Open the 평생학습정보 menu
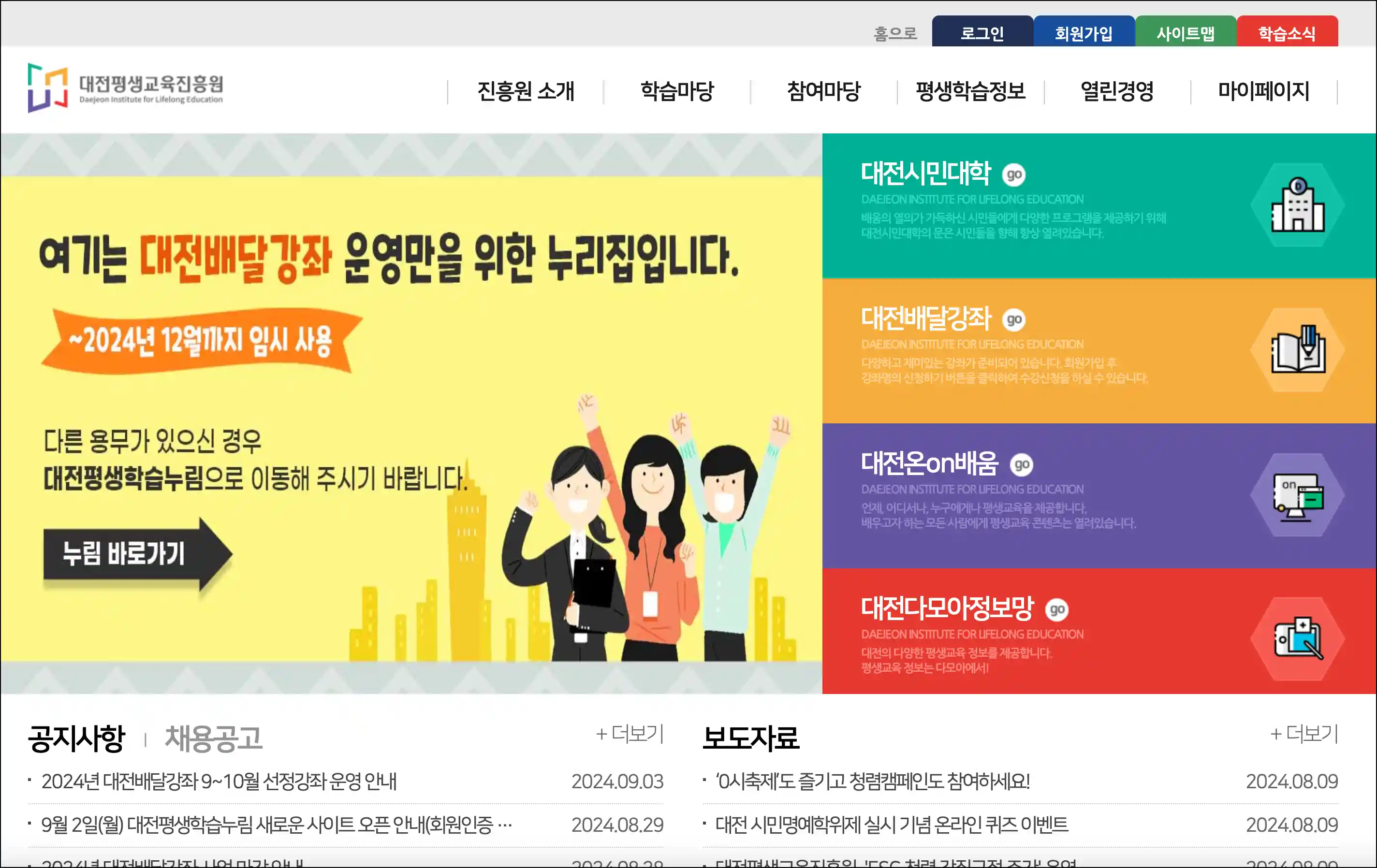The image size is (1377, 868). click(x=970, y=91)
